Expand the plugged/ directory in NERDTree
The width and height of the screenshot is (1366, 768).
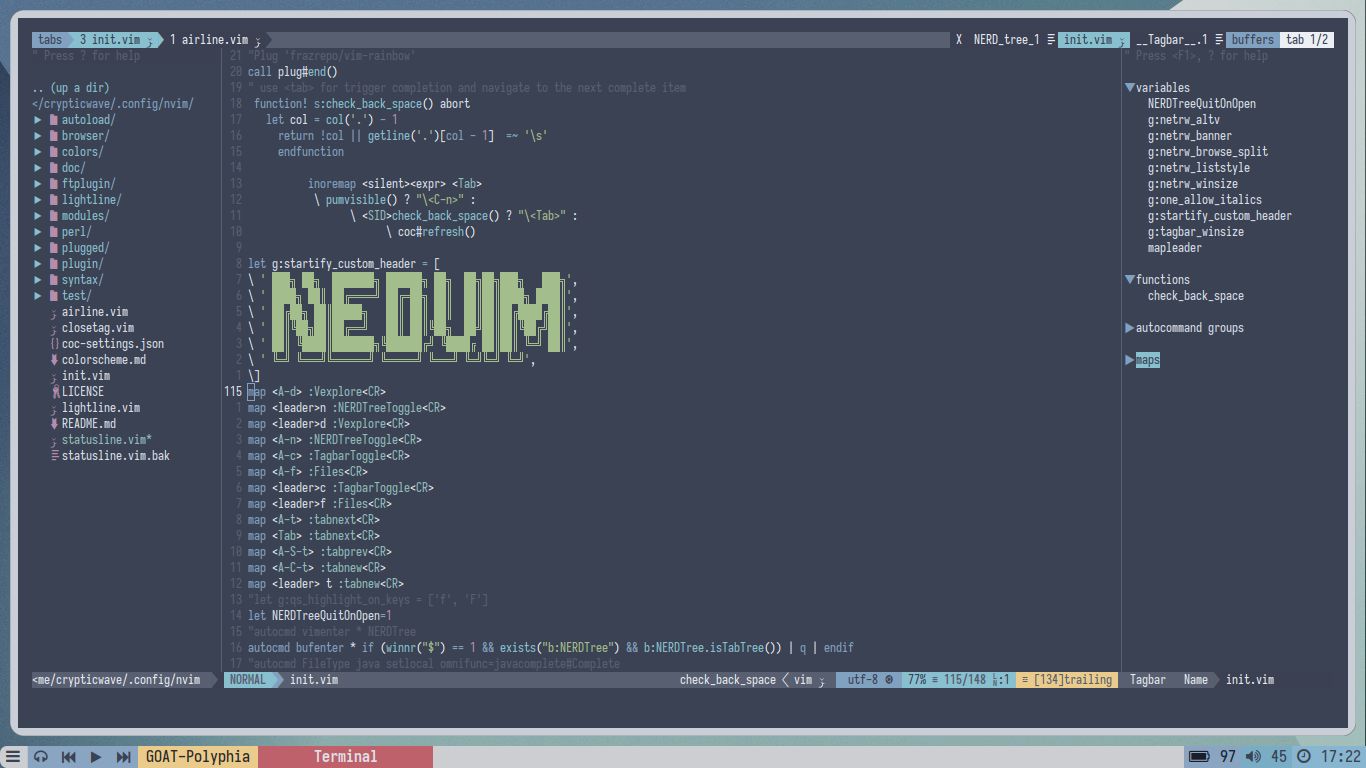38,248
